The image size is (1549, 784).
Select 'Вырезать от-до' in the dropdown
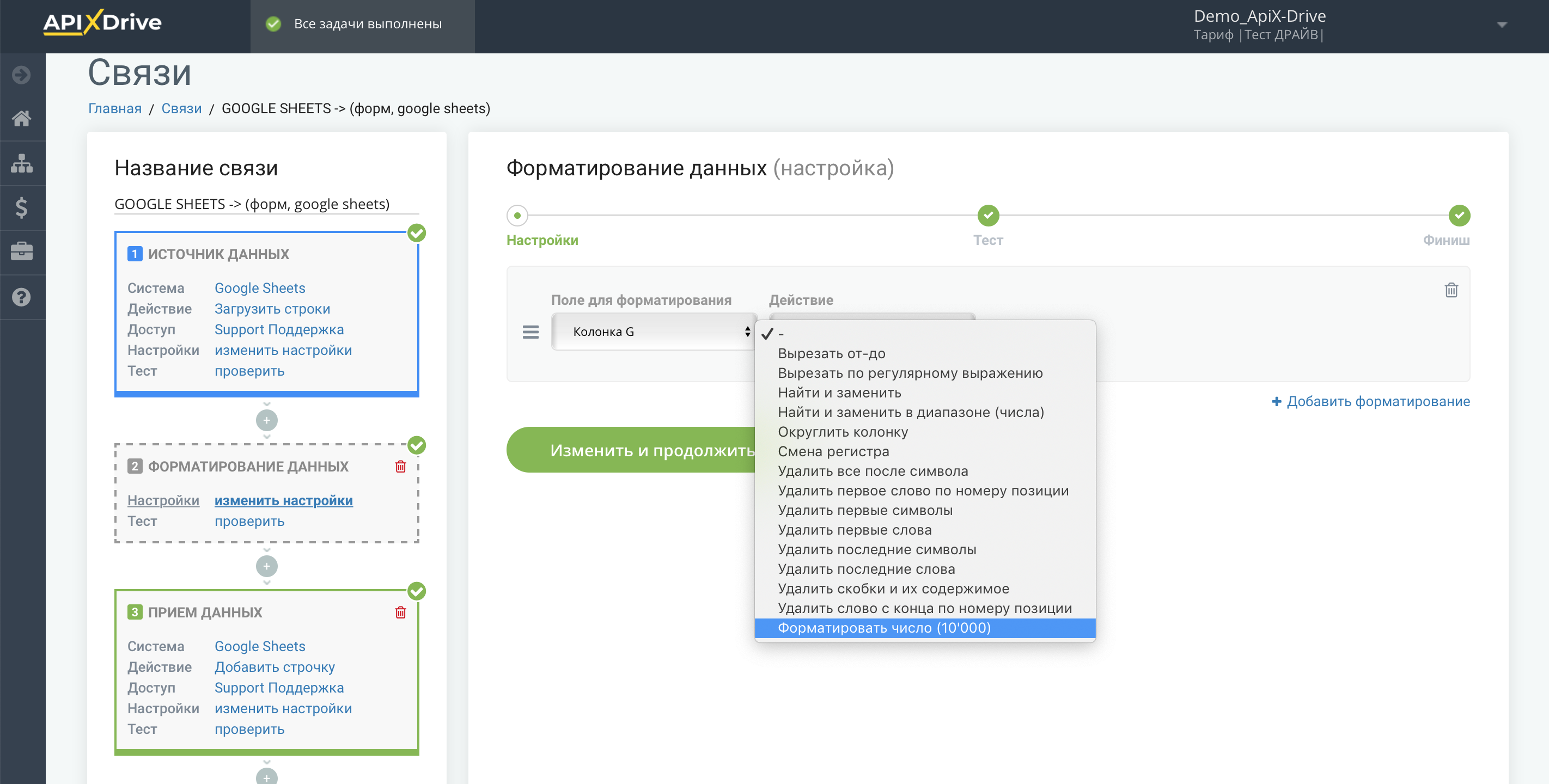[925, 353]
